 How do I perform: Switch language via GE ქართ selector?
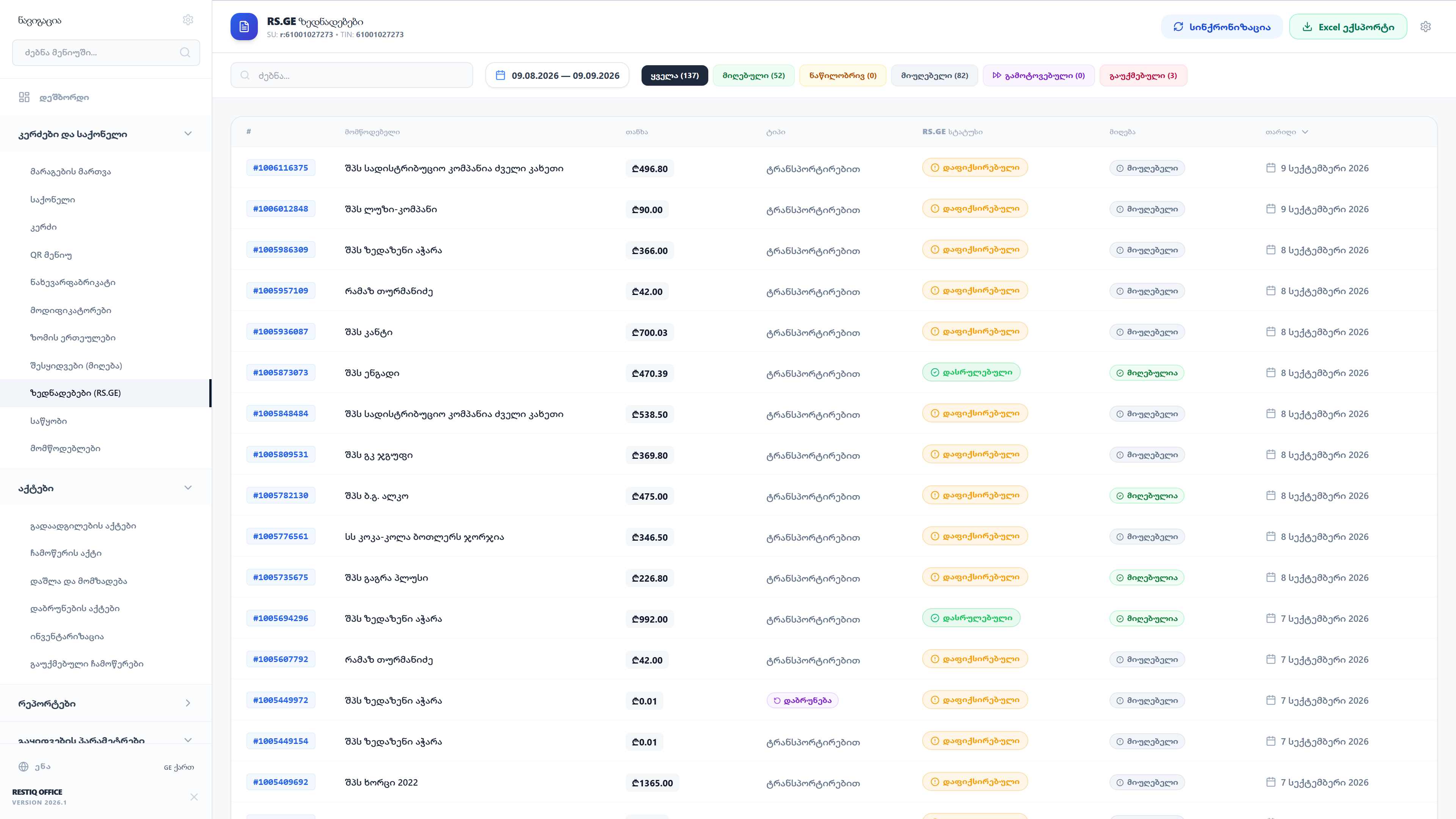[179, 767]
